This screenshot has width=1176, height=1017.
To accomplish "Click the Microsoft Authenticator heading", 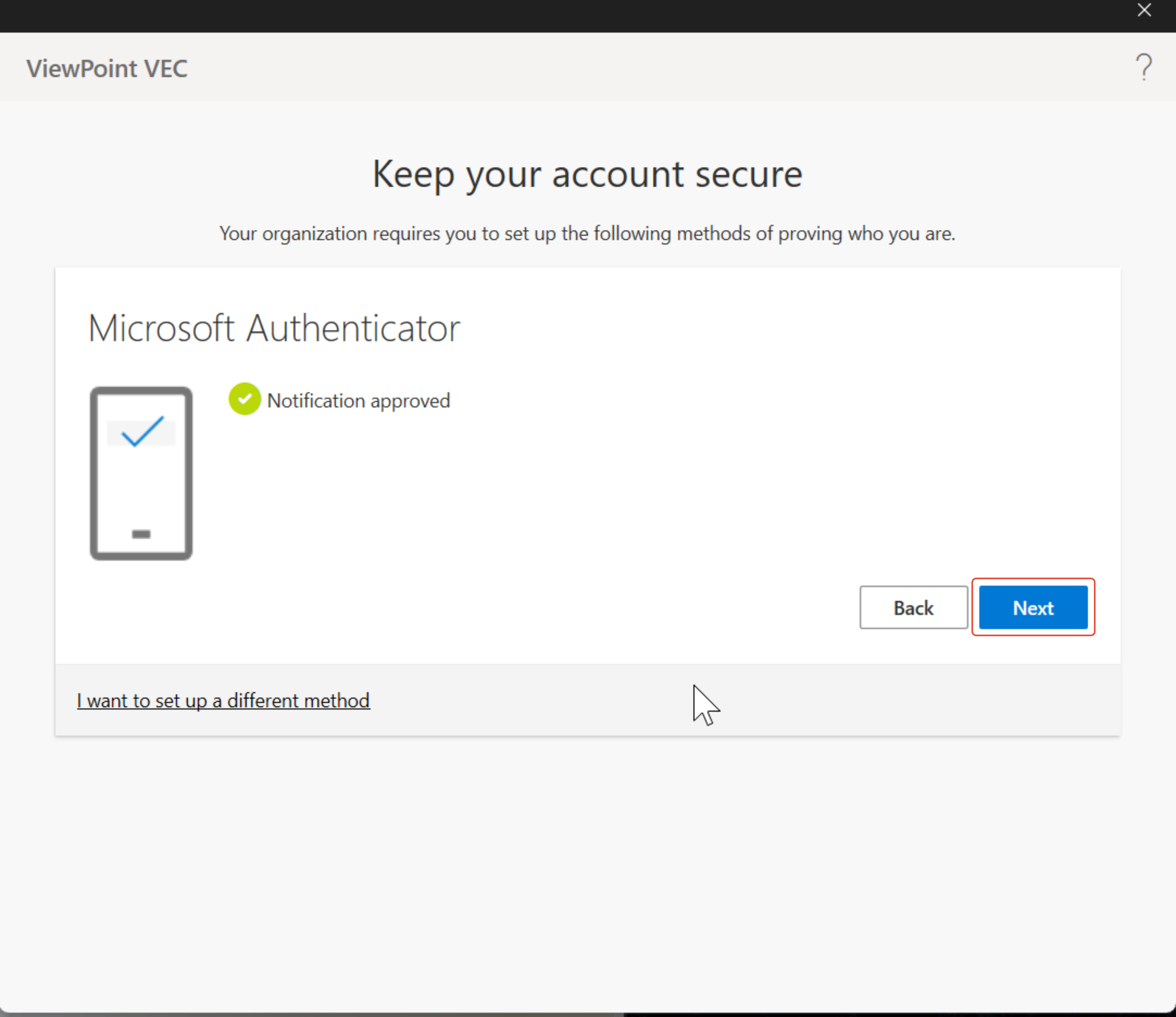I will [x=274, y=328].
